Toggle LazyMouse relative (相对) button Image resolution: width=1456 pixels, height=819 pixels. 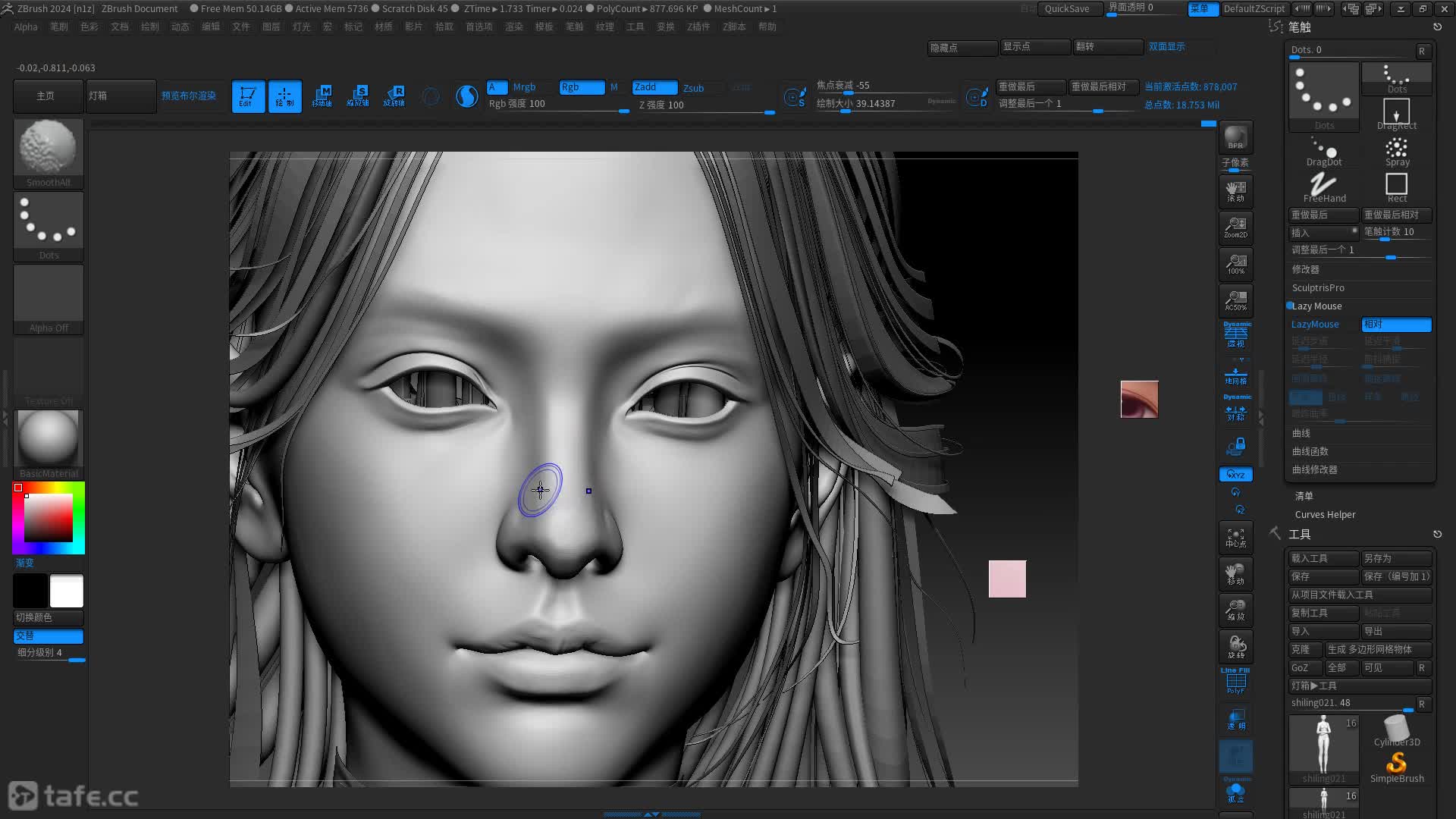(x=1396, y=325)
